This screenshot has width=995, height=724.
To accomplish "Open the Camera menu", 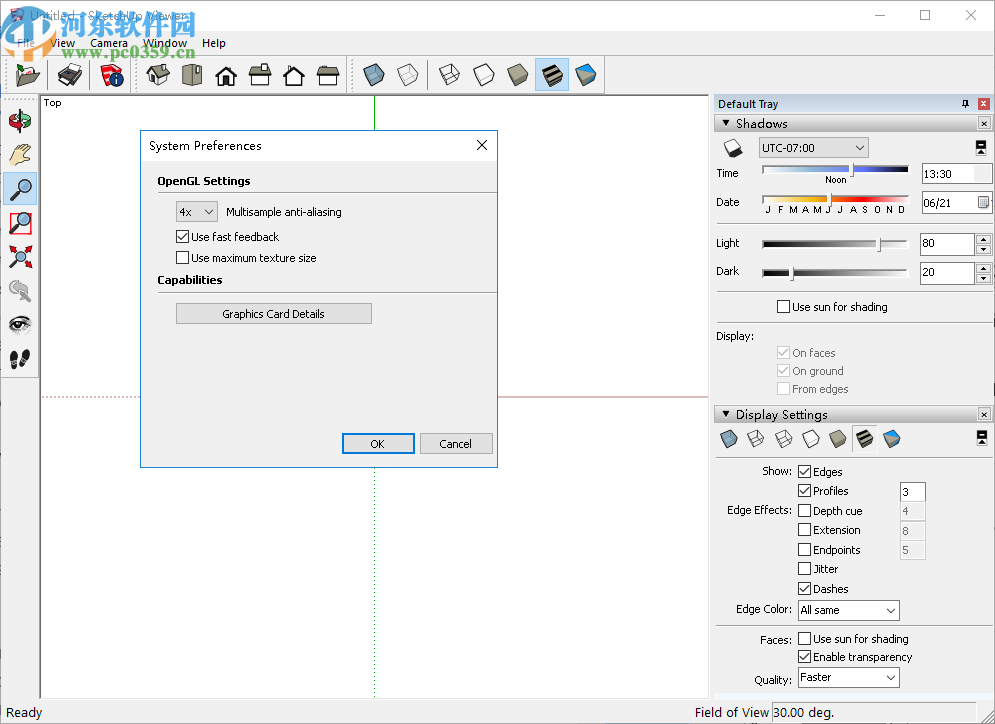I will pos(109,43).
